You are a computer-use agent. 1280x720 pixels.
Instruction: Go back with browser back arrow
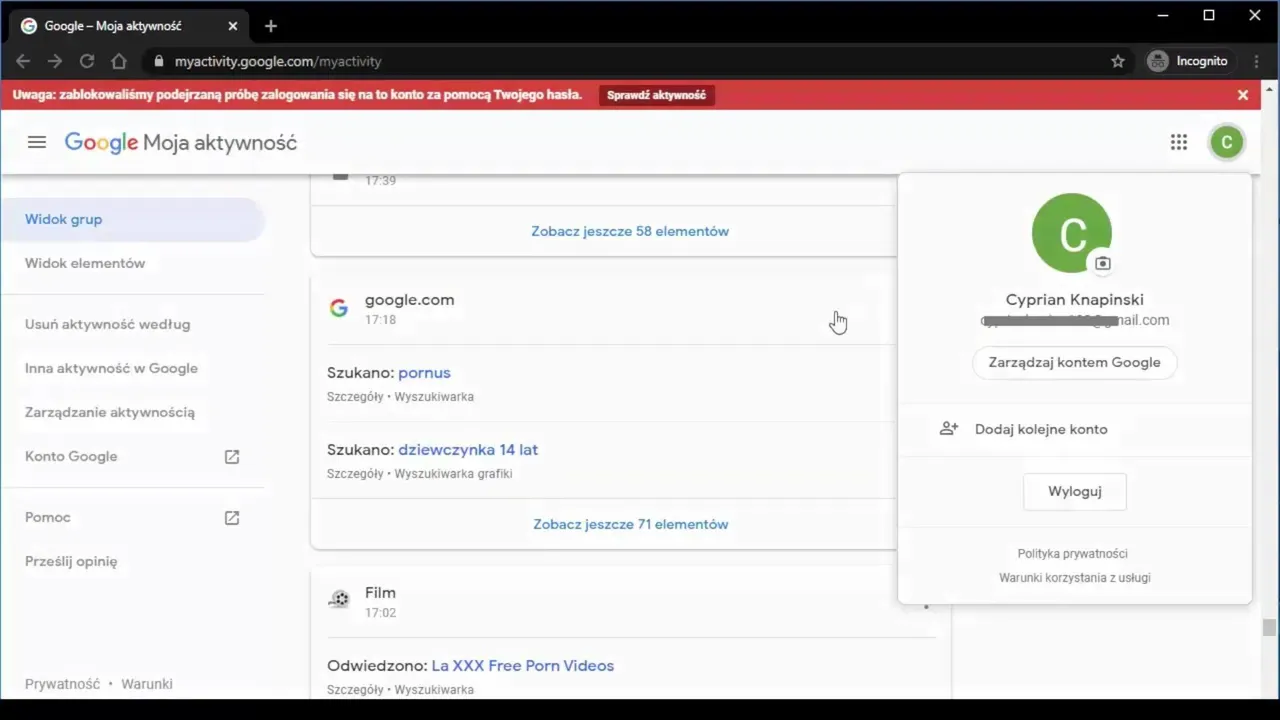tap(23, 61)
